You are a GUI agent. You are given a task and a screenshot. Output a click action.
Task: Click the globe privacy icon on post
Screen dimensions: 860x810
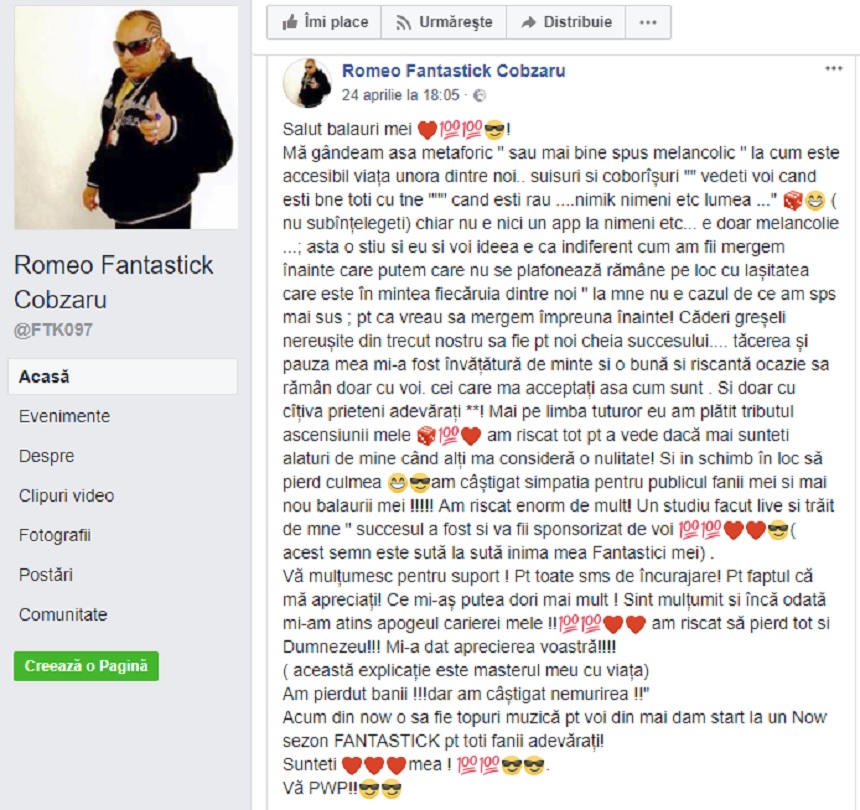(x=479, y=95)
